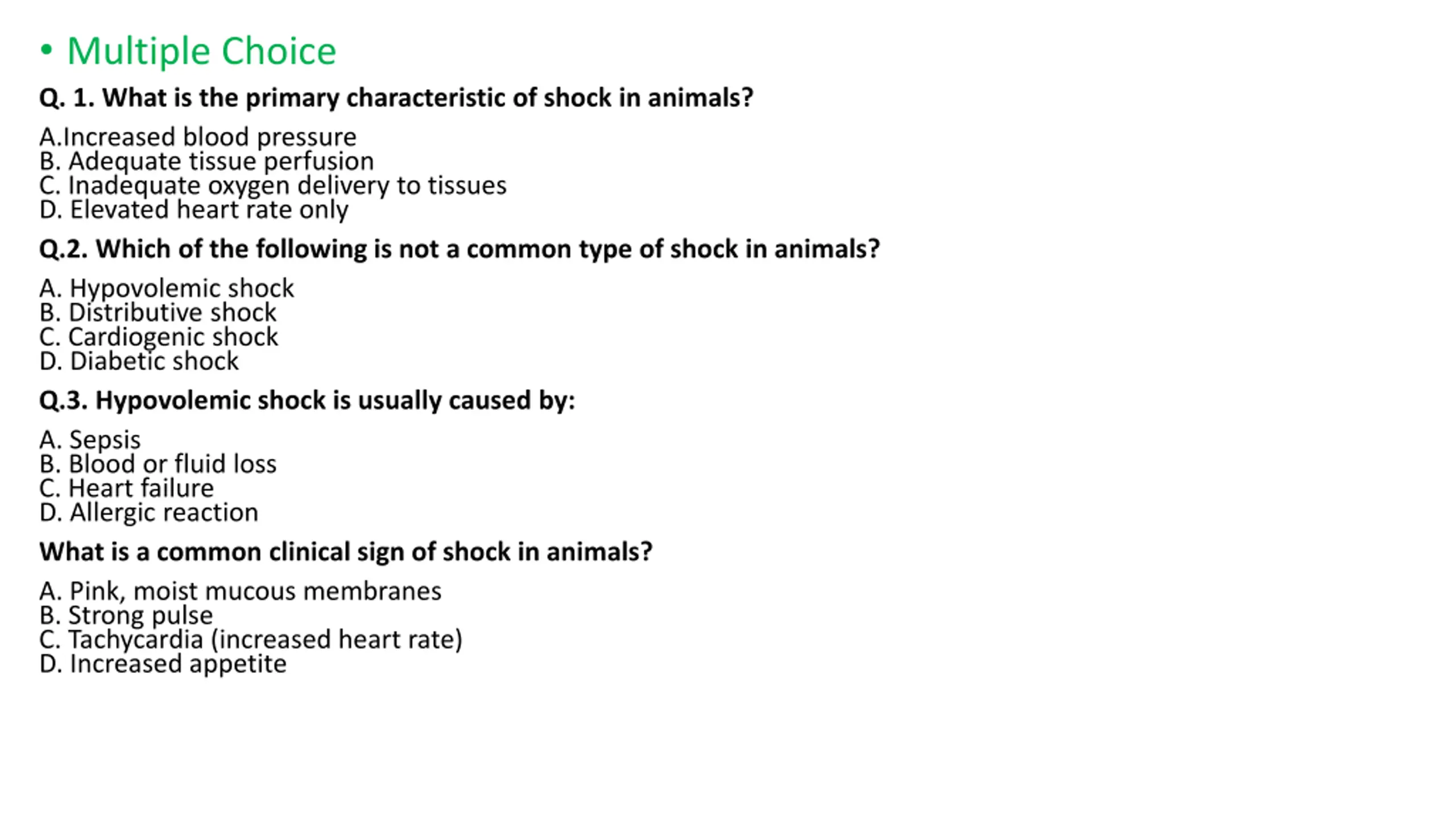Screen dimensions: 1456x819
Task: Pick answer C. Heart failure
Action: click(x=127, y=489)
